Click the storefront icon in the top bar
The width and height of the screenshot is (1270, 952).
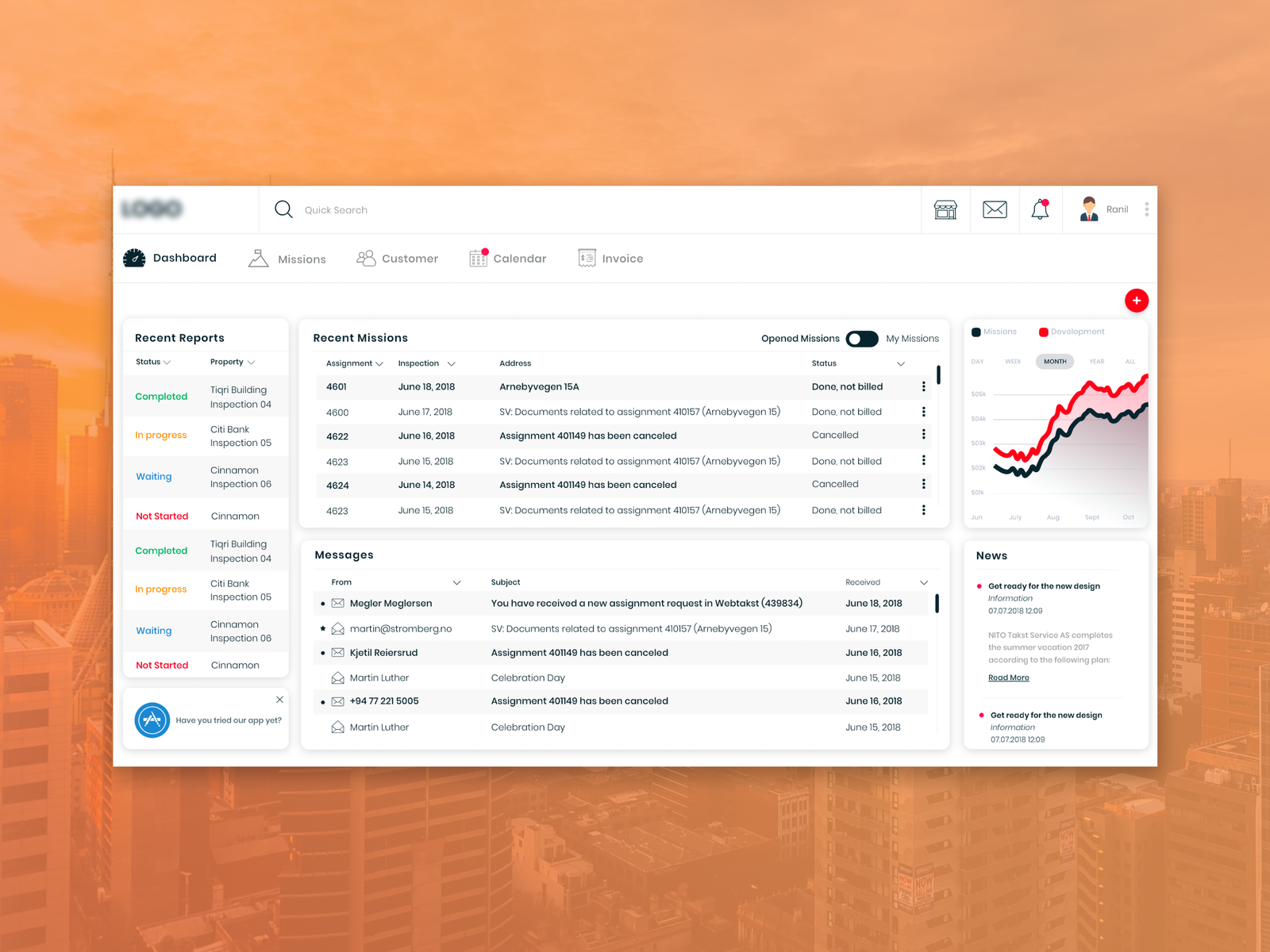click(x=946, y=209)
